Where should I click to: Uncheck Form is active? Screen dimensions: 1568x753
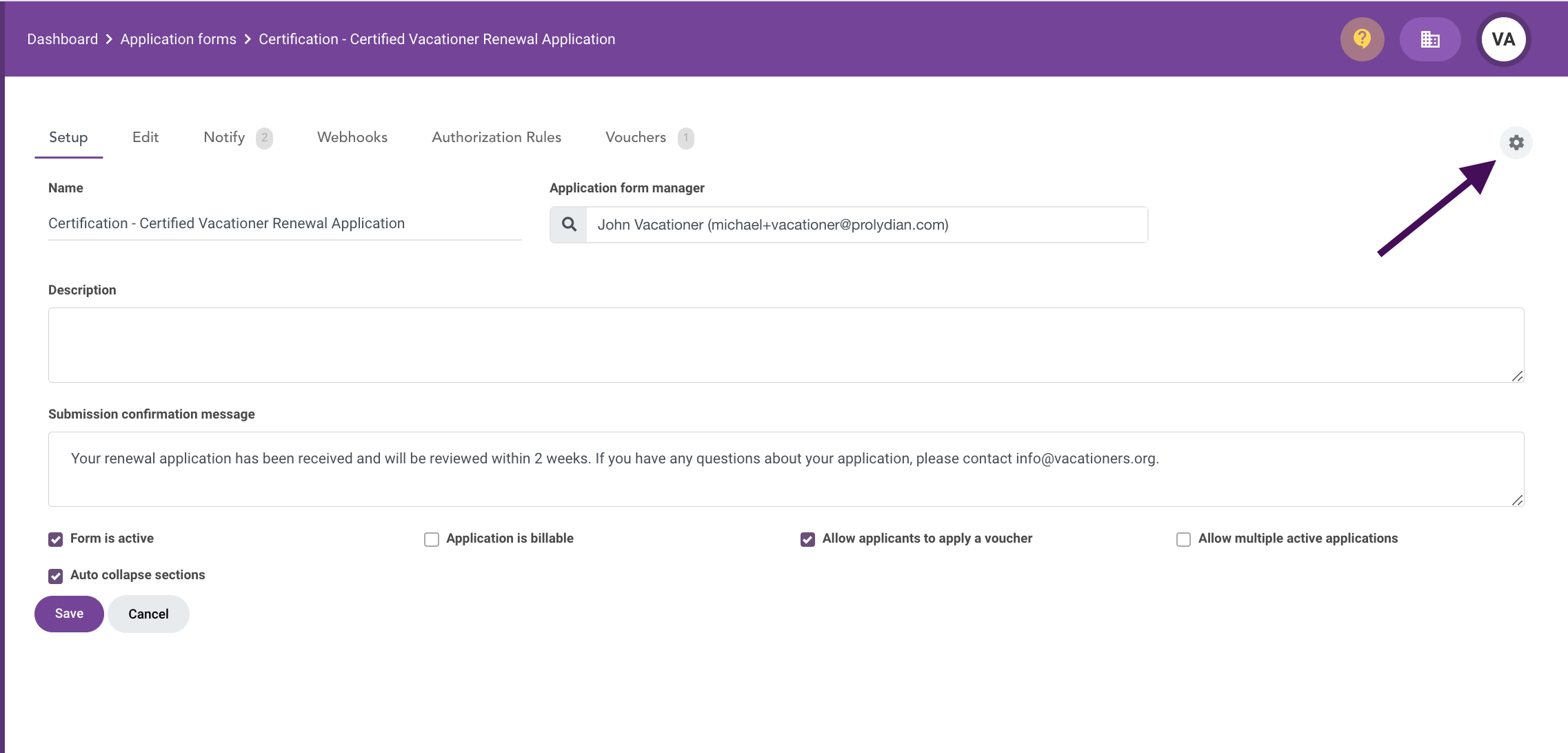tap(56, 539)
